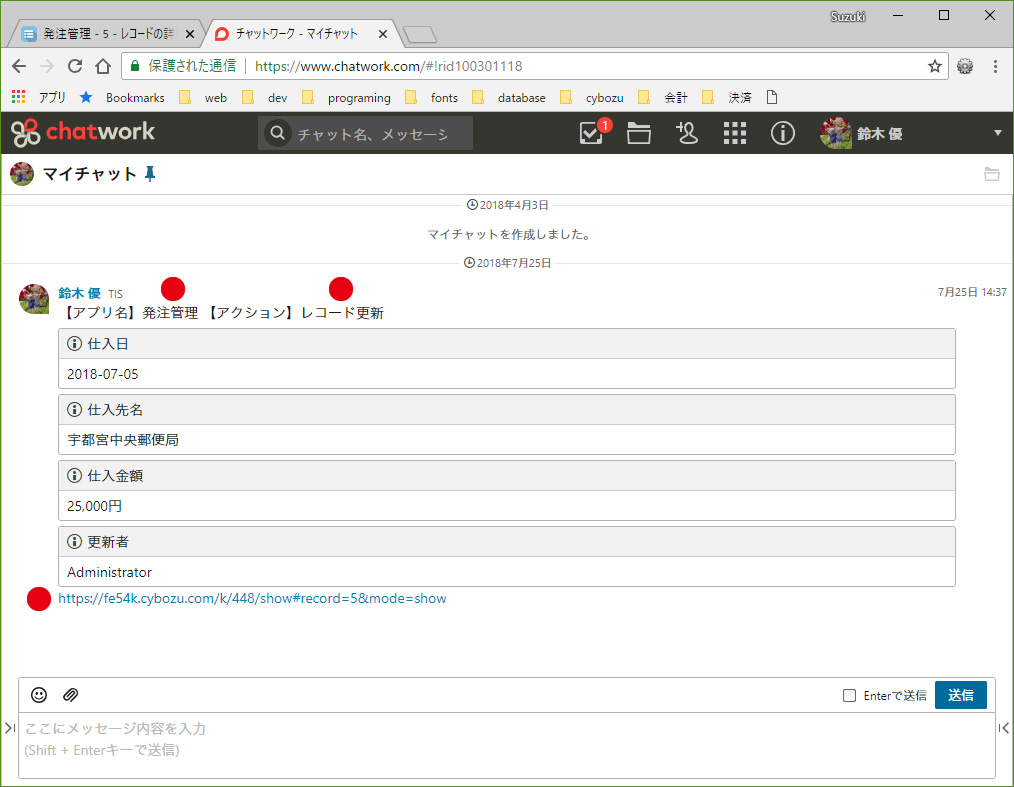This screenshot has width=1014, height=787.
Task: Click the pin icon beside マイチャット
Action: (x=150, y=174)
